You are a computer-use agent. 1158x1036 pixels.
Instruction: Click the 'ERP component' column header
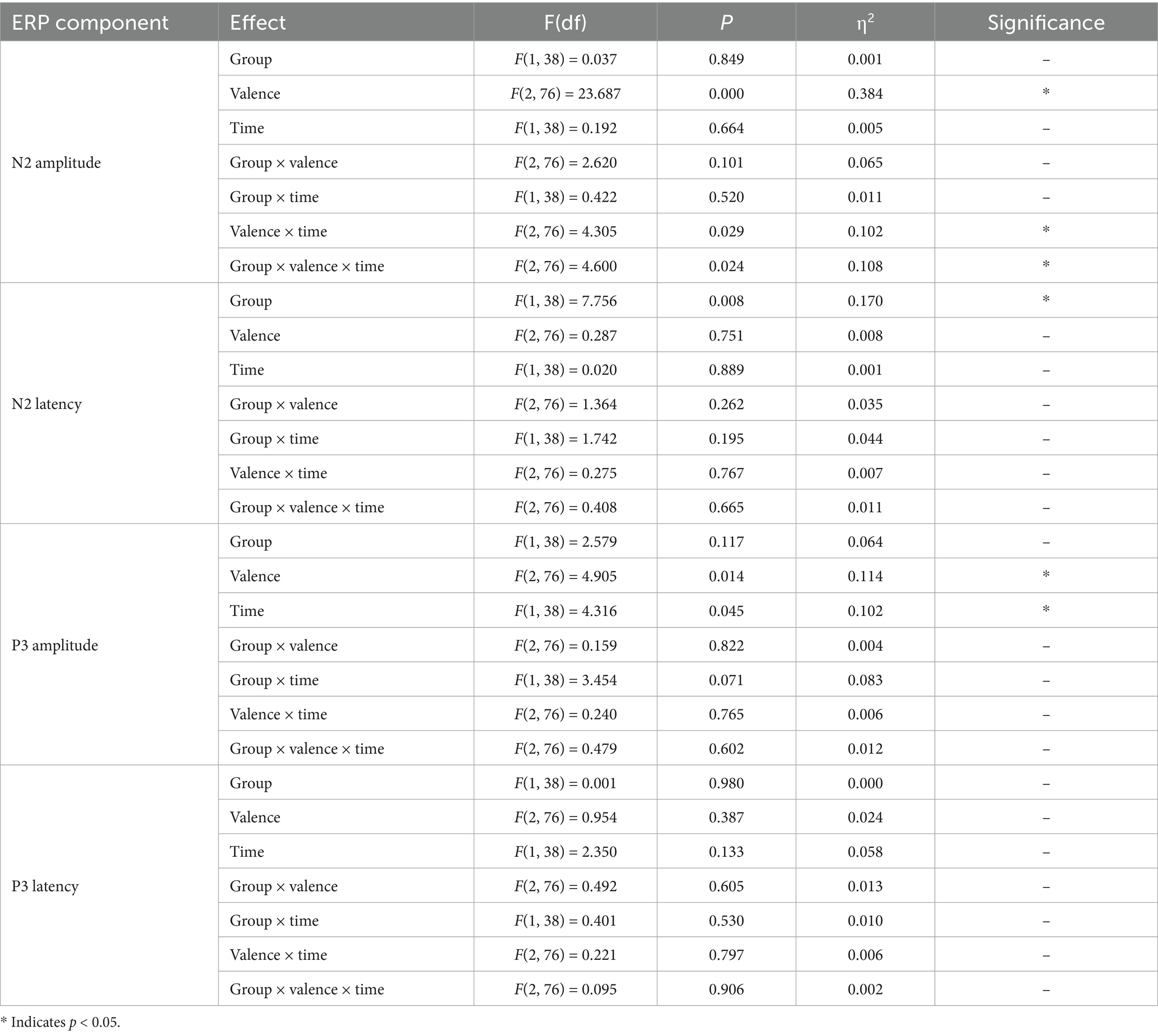point(90,23)
